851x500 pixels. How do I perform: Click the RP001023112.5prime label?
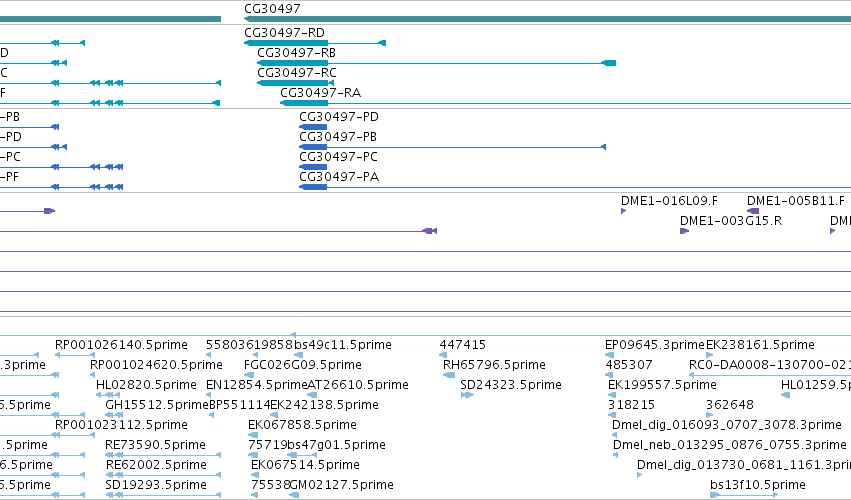pyautogui.click(x=121, y=425)
